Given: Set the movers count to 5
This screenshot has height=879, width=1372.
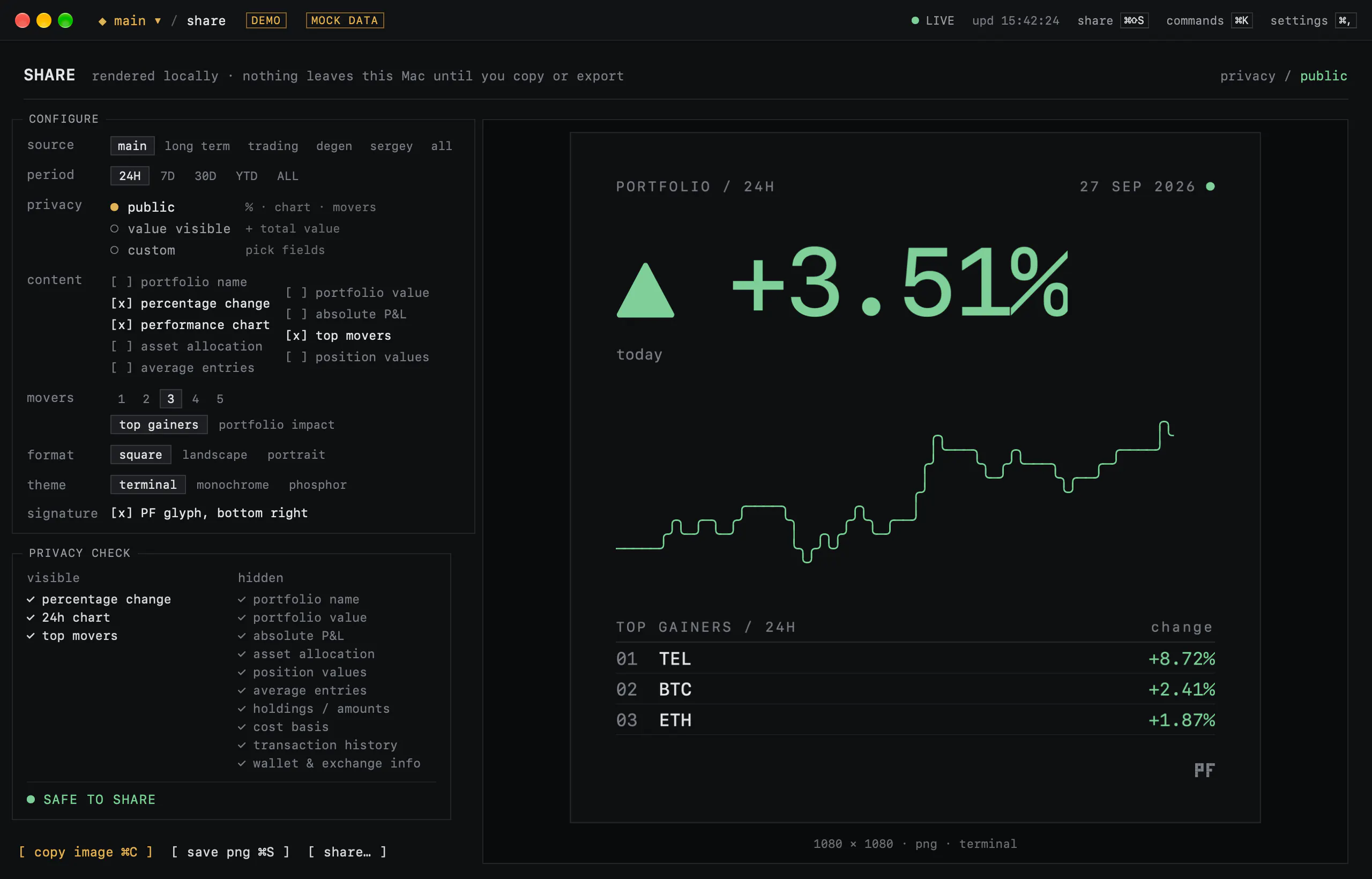Looking at the screenshot, I should 220,399.
